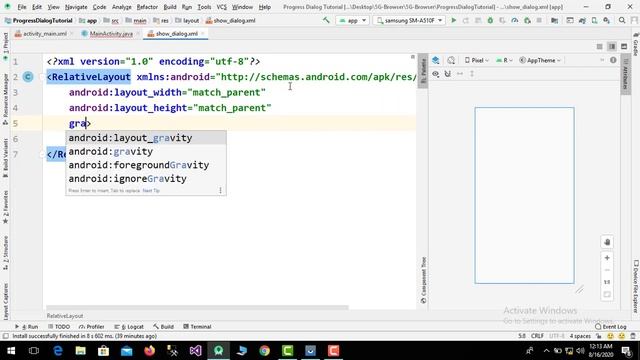Click the pan hand icon in preview

[x=607, y=242]
